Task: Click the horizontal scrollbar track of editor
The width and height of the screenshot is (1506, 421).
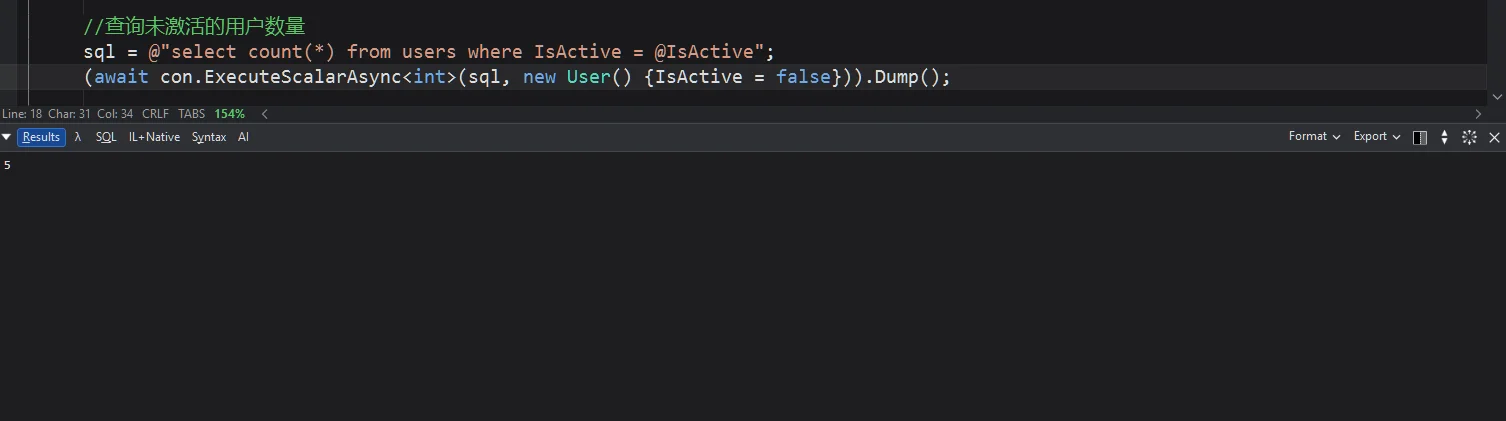Action: [870, 114]
